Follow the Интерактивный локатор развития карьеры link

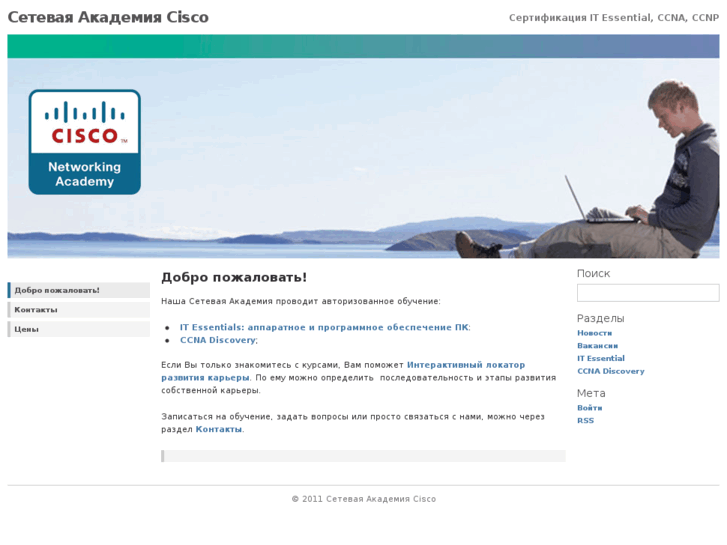343,371
